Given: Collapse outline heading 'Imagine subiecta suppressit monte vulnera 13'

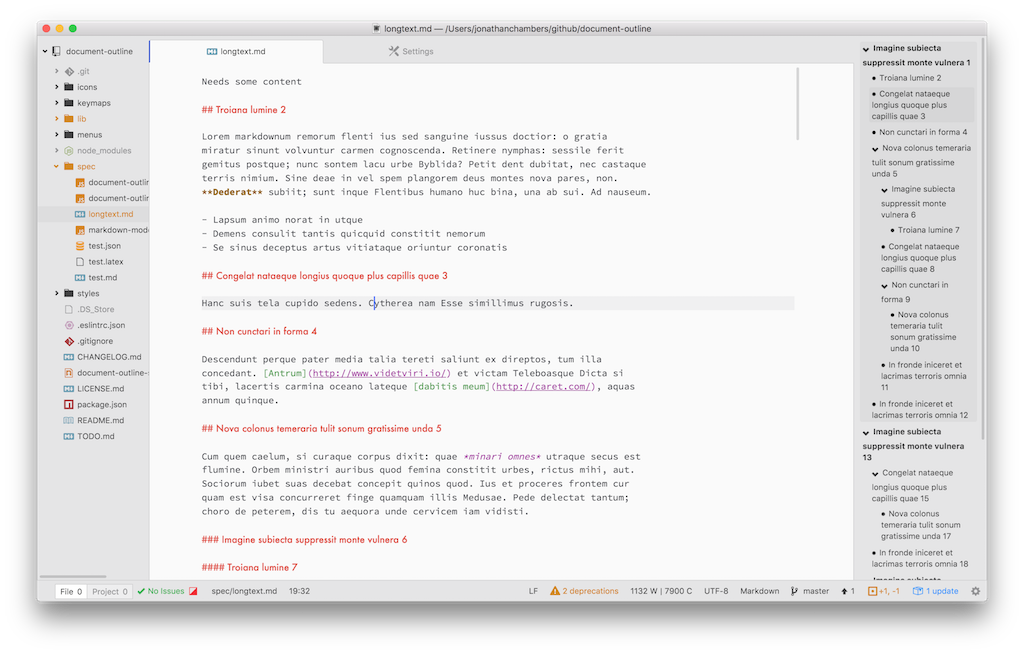Looking at the screenshot, I should click(x=866, y=432).
